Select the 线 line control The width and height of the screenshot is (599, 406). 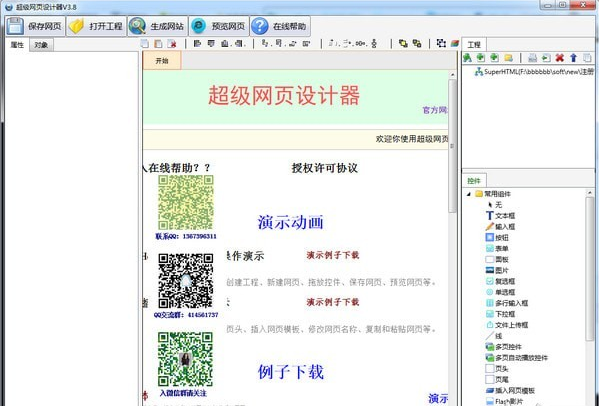(x=494, y=336)
